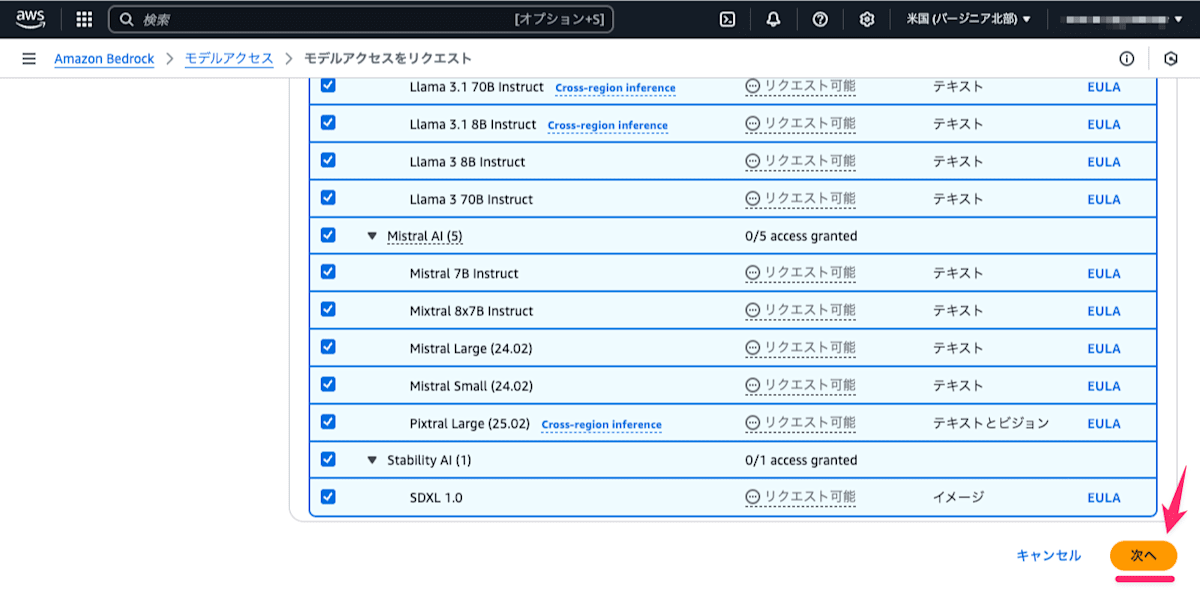Image resolution: width=1200 pixels, height=590 pixels.
Task: Open EULA for SDXL 1.0
Action: point(1104,498)
